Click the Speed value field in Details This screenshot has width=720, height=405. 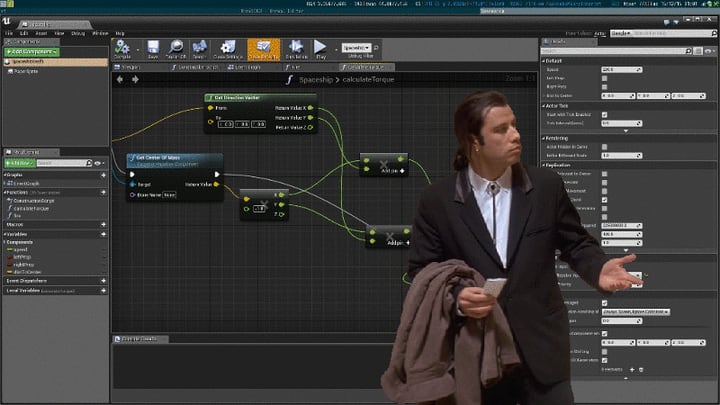(x=622, y=70)
